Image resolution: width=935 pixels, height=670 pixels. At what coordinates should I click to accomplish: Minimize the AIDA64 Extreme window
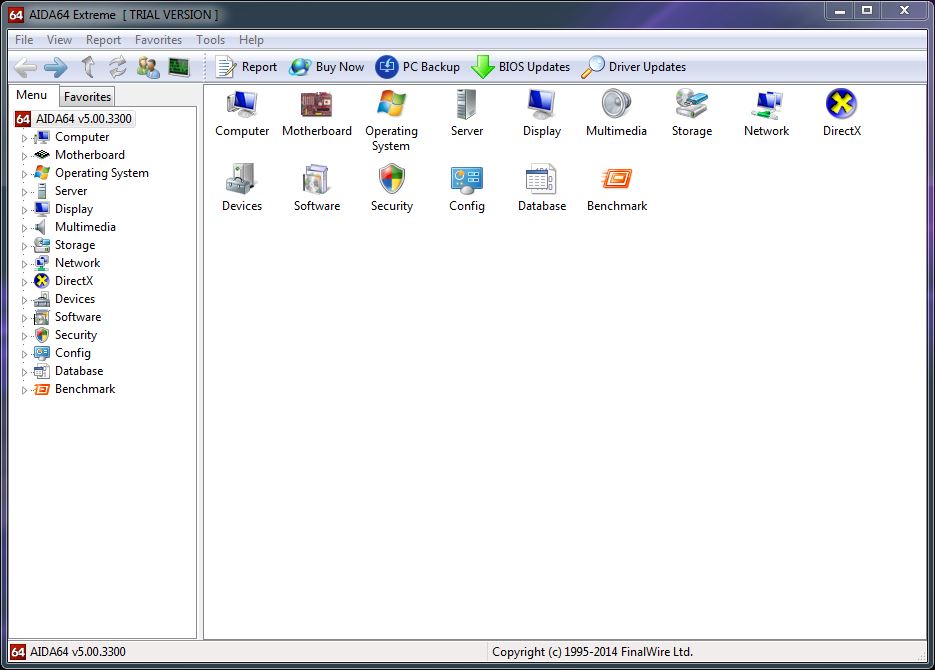[x=840, y=10]
